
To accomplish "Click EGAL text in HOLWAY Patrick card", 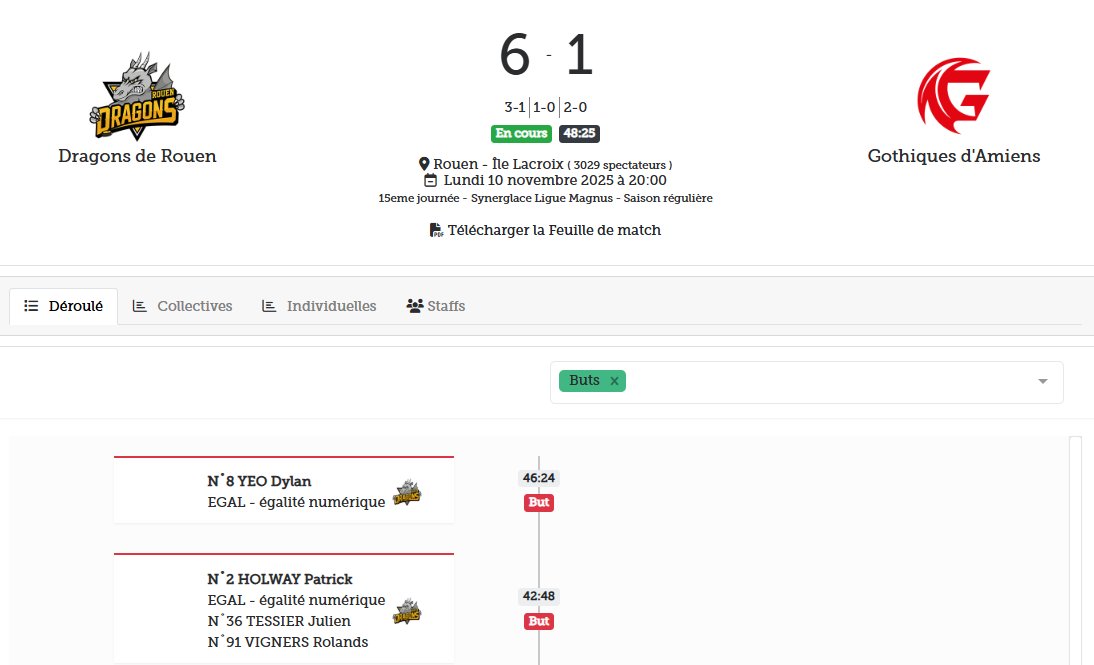I will point(296,599).
